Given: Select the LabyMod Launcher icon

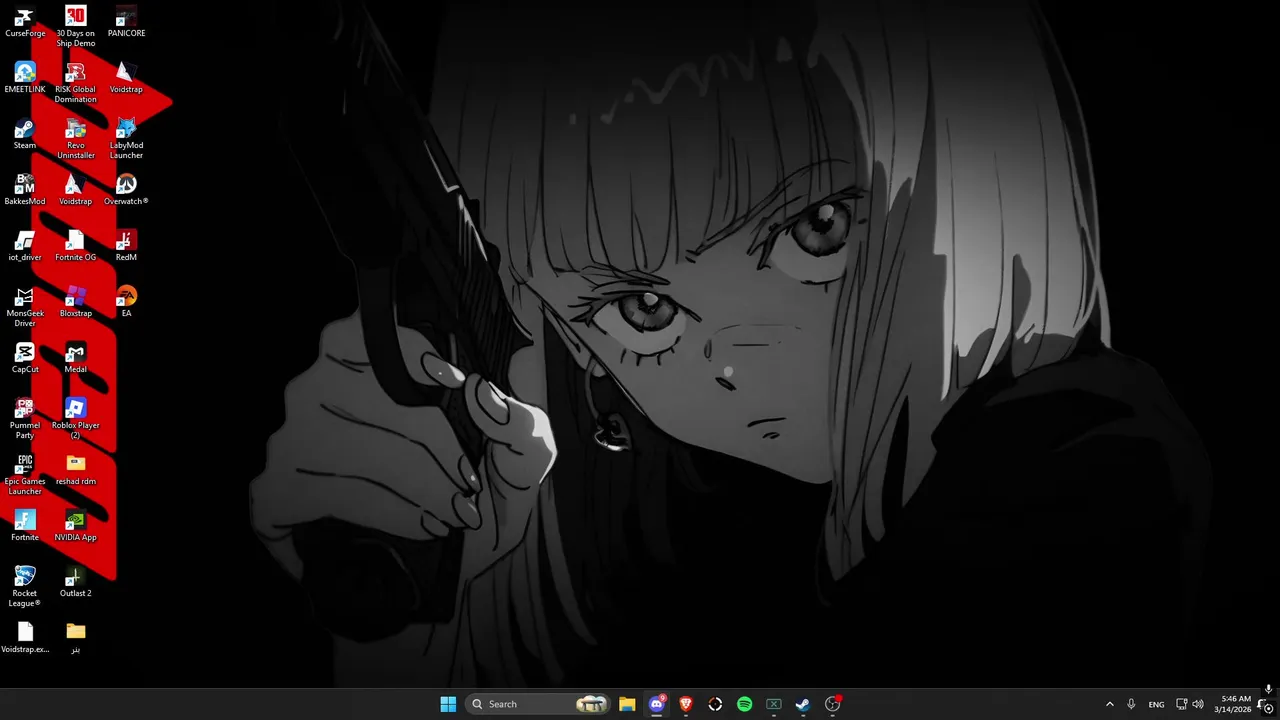Looking at the screenshot, I should click(x=126, y=139).
